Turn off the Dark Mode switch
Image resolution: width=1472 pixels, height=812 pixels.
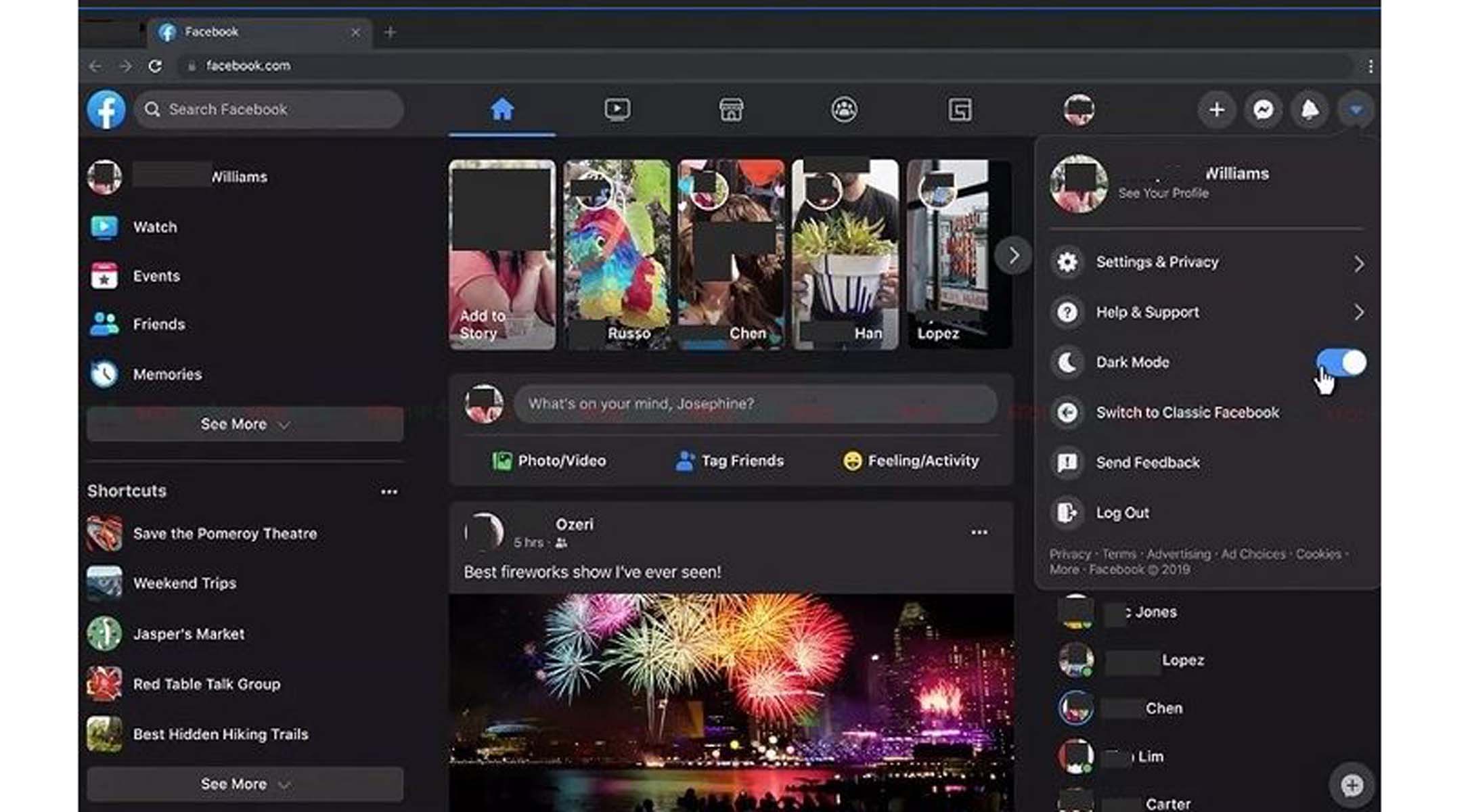point(1341,363)
